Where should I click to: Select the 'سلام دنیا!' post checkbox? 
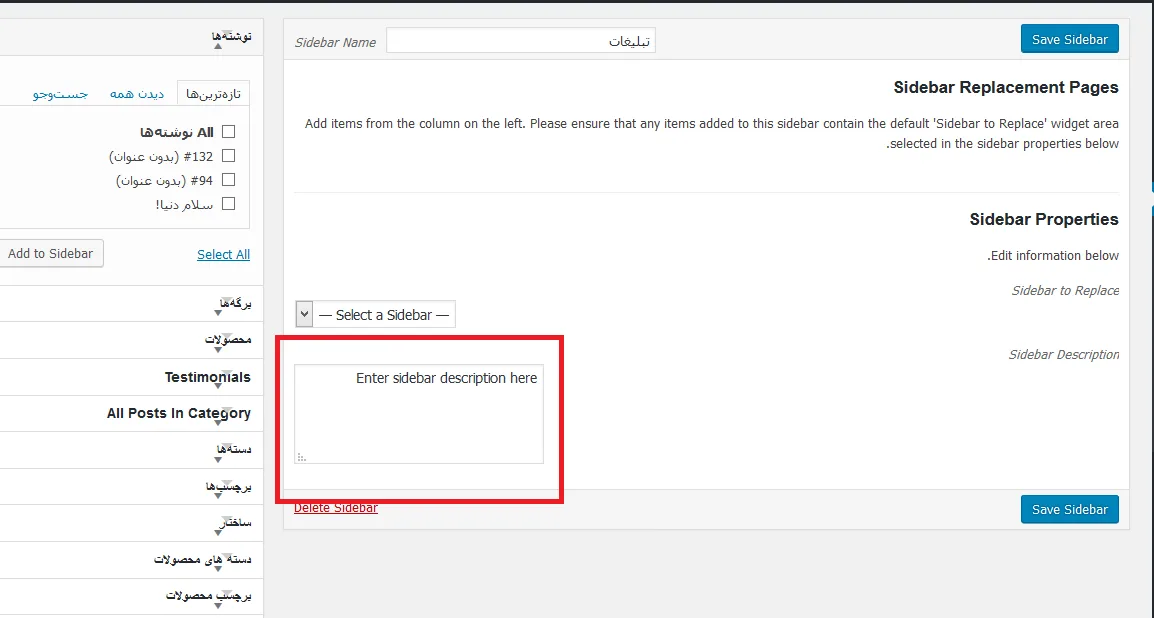pos(228,205)
